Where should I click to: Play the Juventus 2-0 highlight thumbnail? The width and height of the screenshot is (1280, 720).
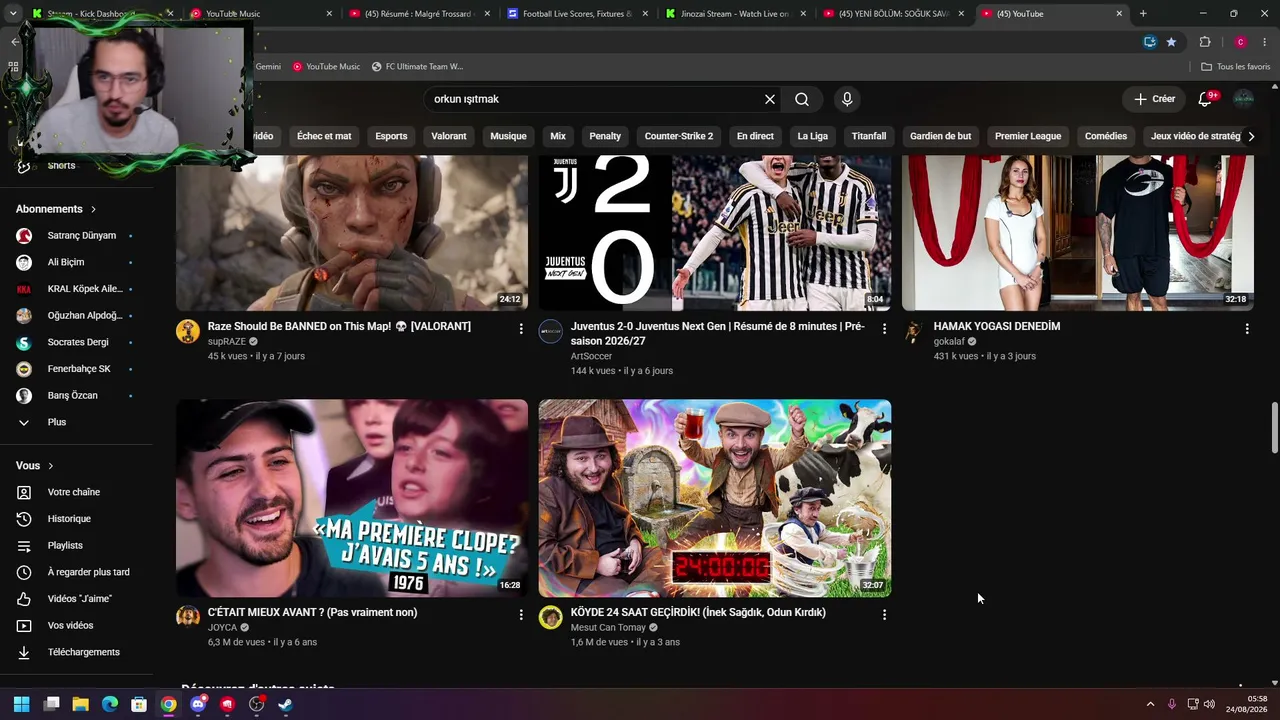tap(715, 232)
